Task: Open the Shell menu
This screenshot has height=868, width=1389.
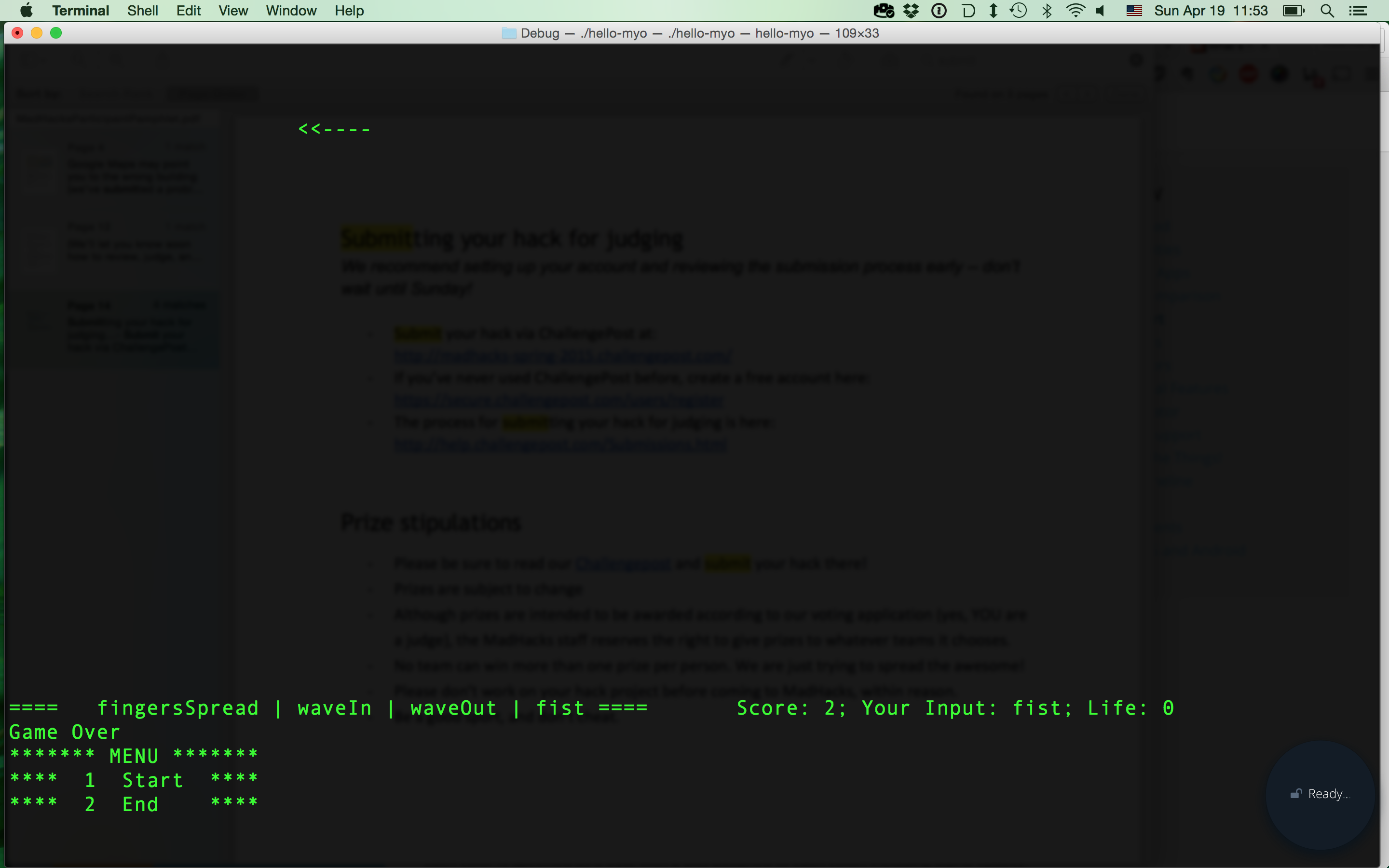Action: 142,11
